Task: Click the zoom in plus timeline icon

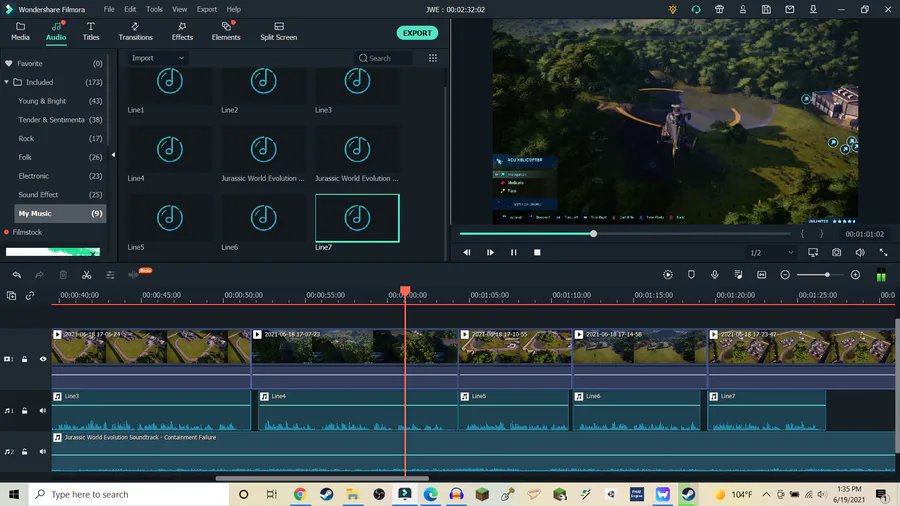Action: (855, 275)
